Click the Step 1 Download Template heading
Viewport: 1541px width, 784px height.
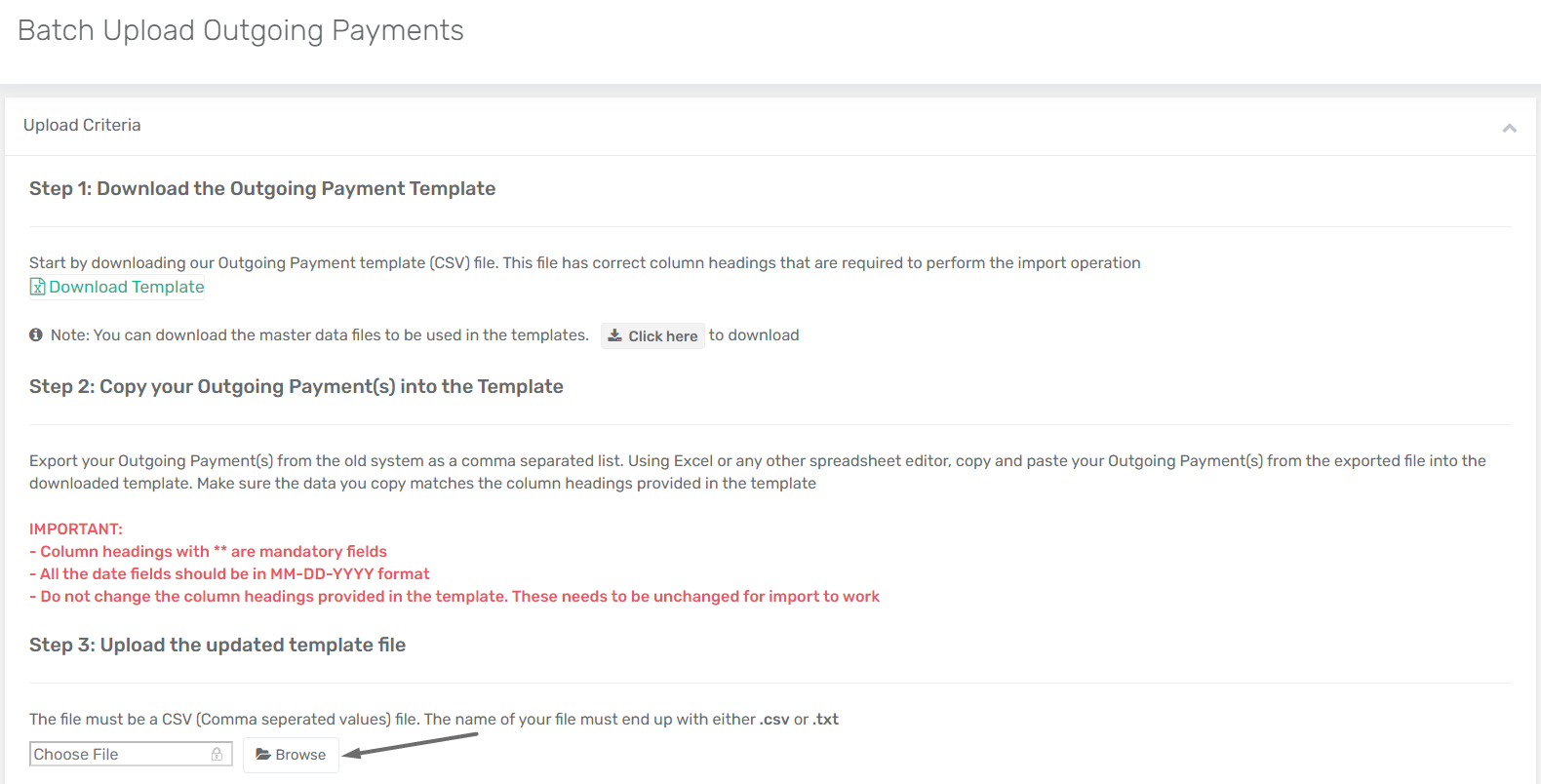pyautogui.click(x=262, y=188)
